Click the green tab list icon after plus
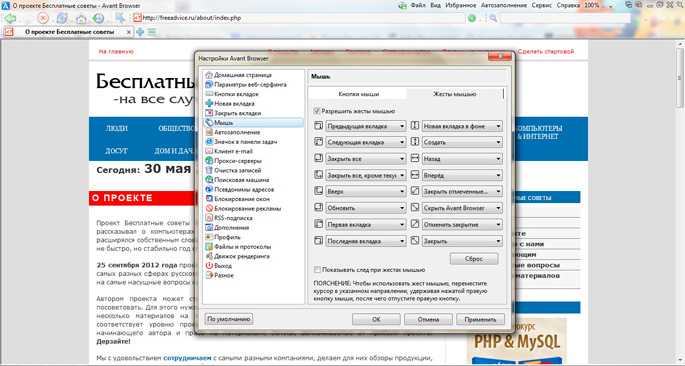Image resolution: width=685 pixels, height=366 pixels. 152,32
